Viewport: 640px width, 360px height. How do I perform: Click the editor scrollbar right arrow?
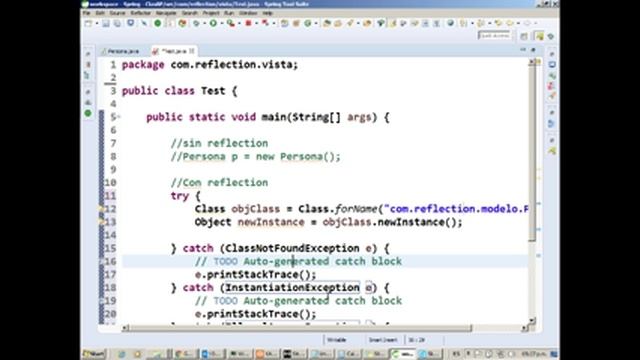point(525,328)
